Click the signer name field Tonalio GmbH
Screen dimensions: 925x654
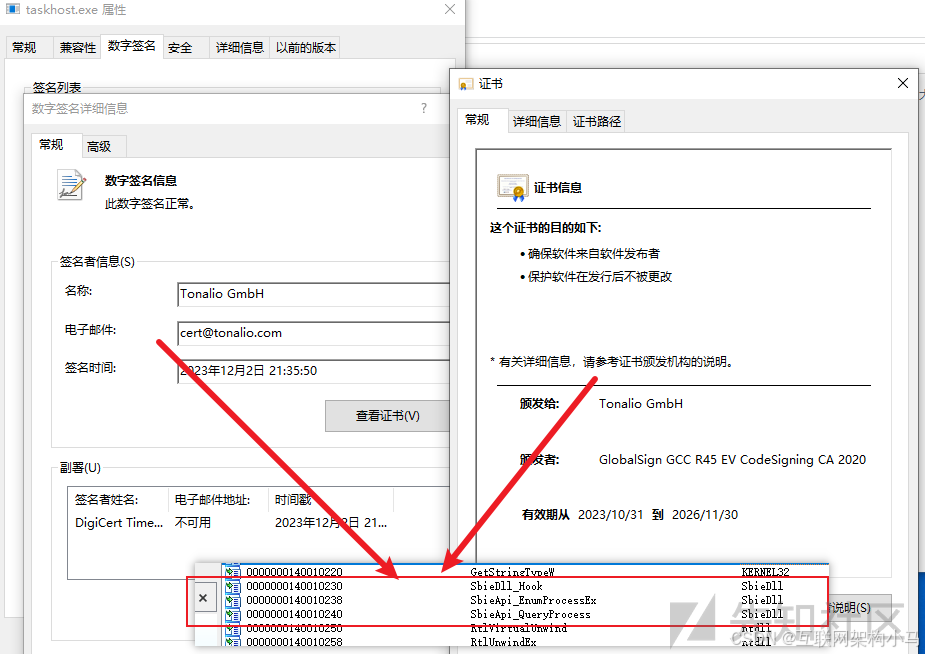click(x=313, y=294)
